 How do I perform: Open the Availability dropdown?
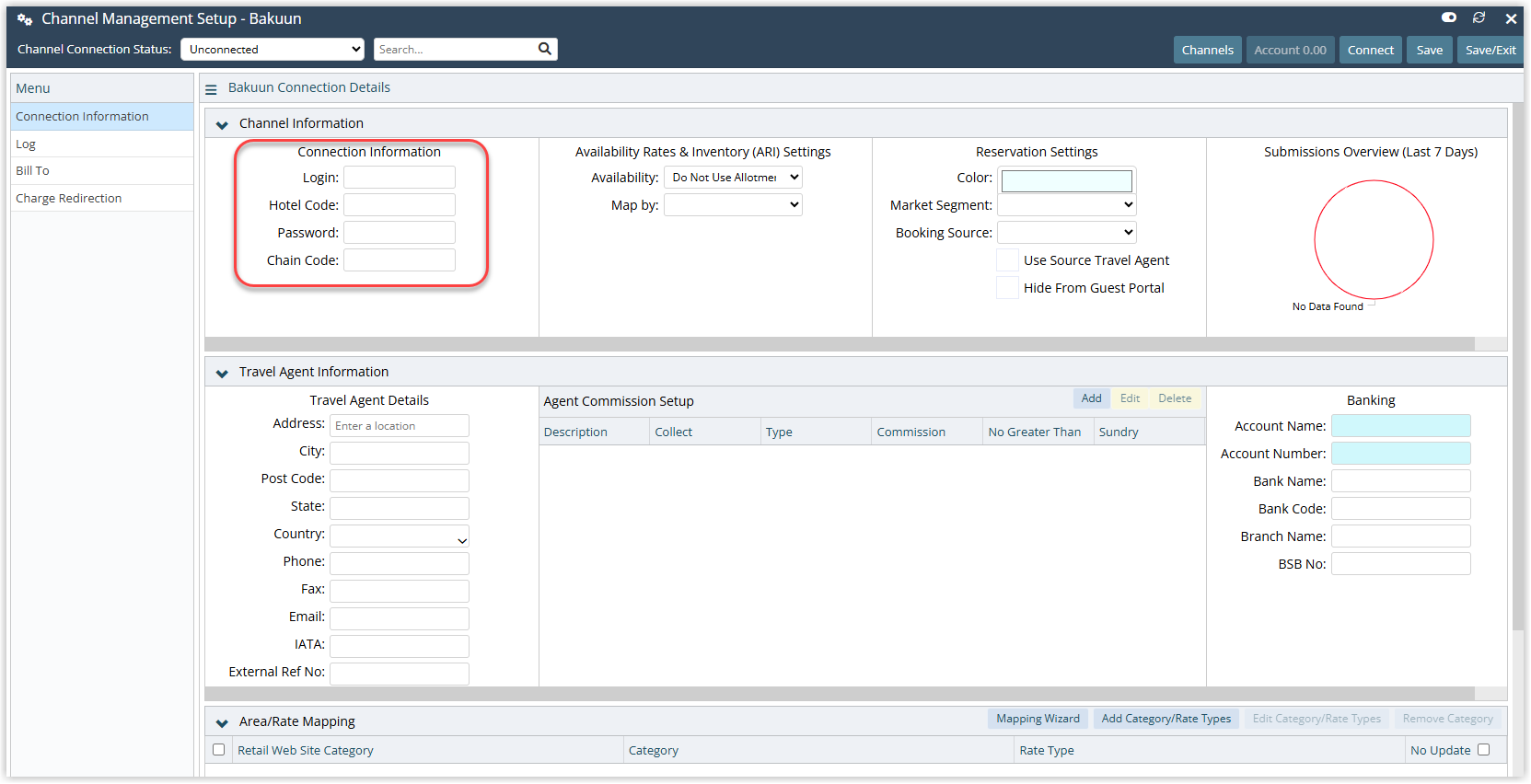click(x=733, y=178)
